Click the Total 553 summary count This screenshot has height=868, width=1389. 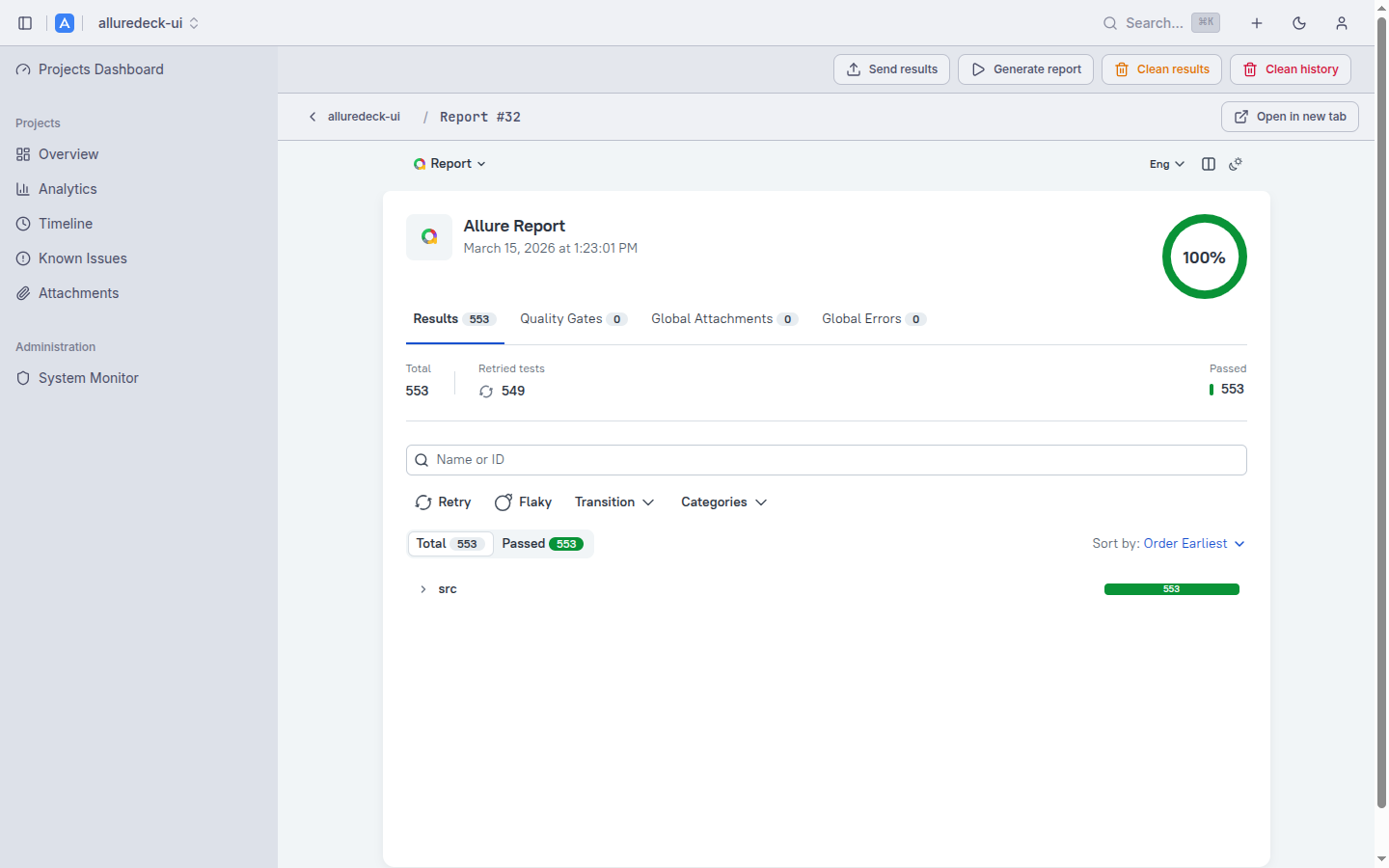(x=418, y=391)
